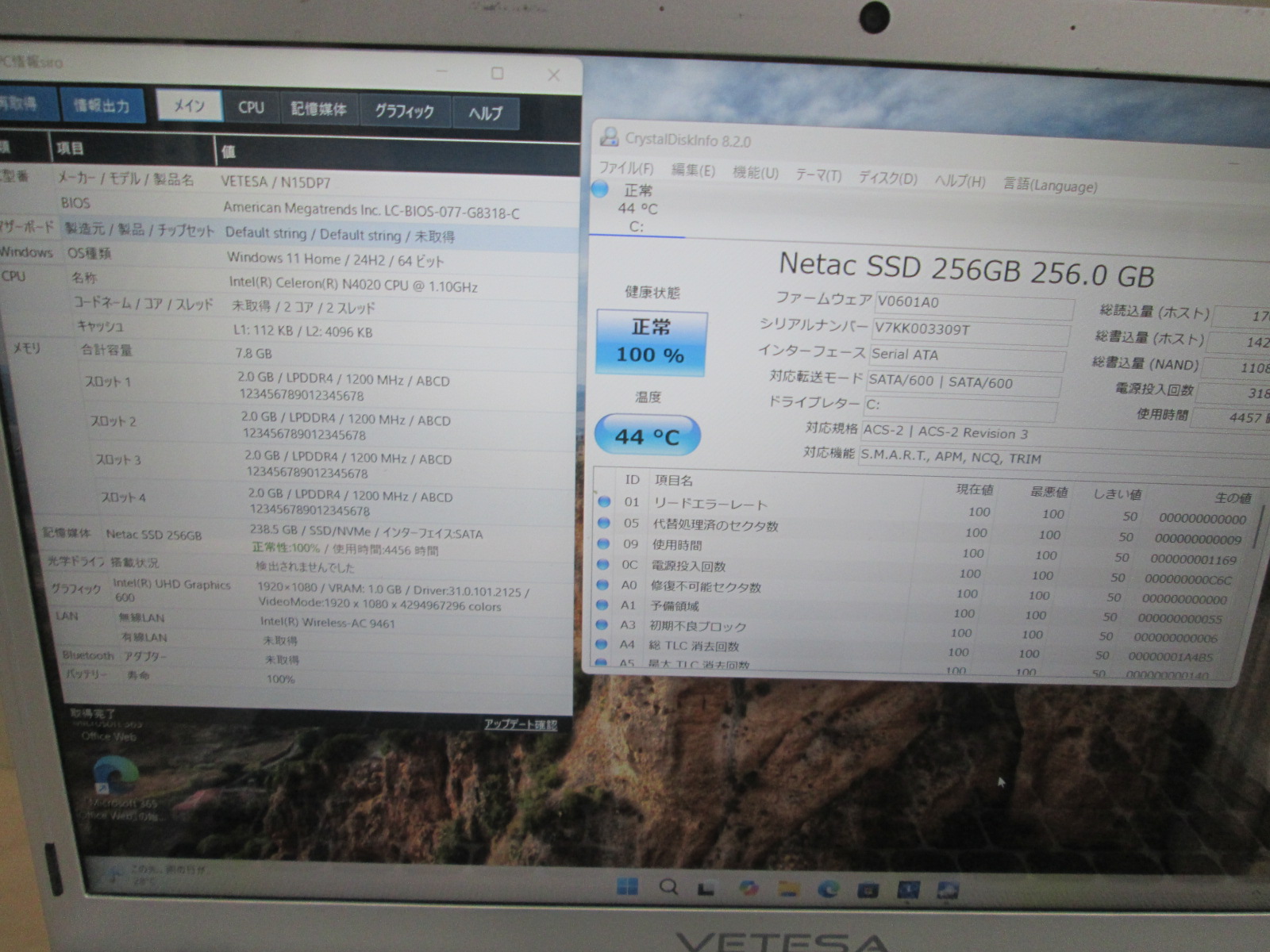
Task: Click the 正常 100 % health status button
Action: [x=651, y=342]
